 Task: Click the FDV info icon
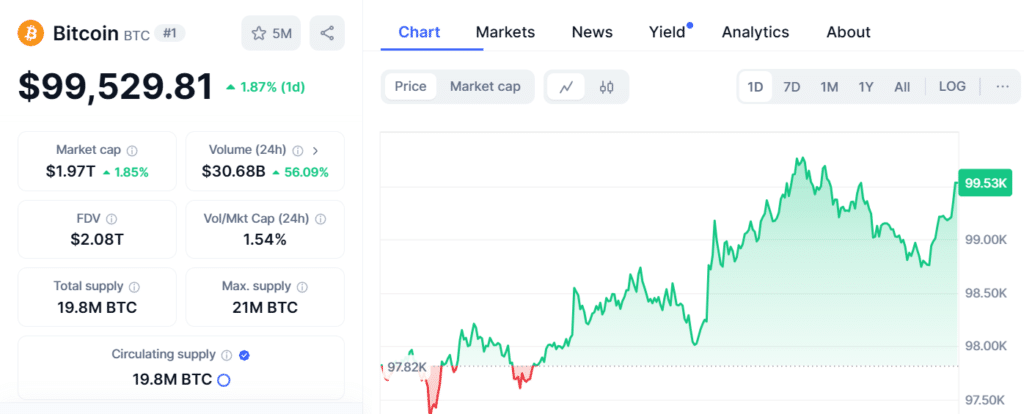[112, 219]
